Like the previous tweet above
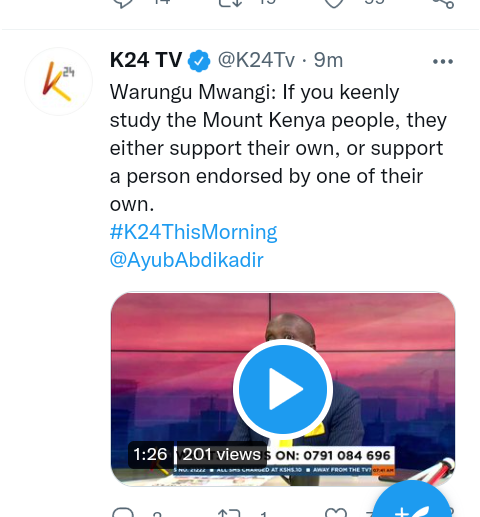The image size is (480, 517). (334, 3)
